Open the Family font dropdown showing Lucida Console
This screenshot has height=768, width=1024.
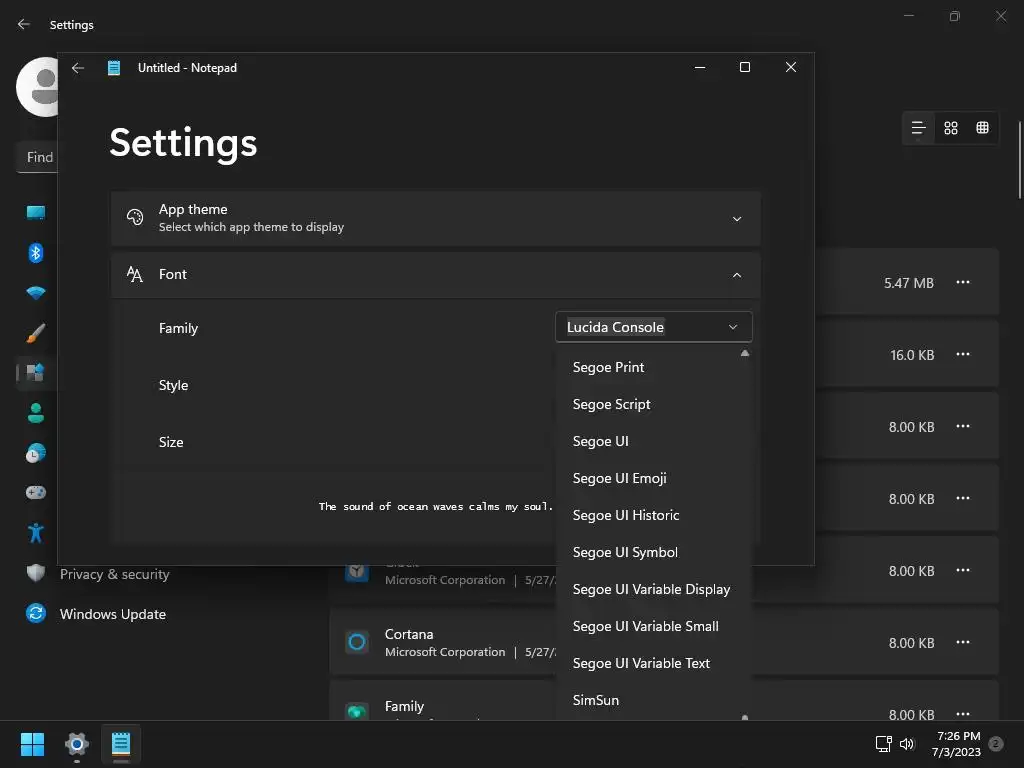click(x=653, y=327)
